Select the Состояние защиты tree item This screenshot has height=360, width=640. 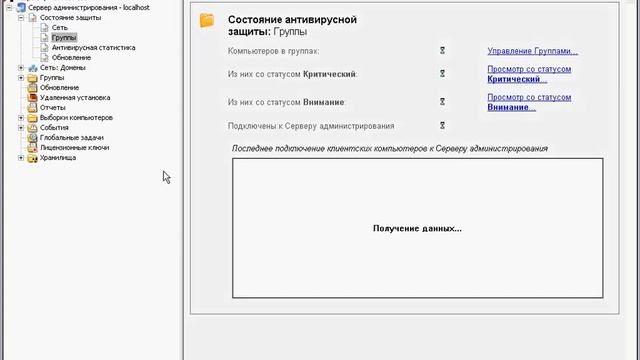click(x=70, y=18)
